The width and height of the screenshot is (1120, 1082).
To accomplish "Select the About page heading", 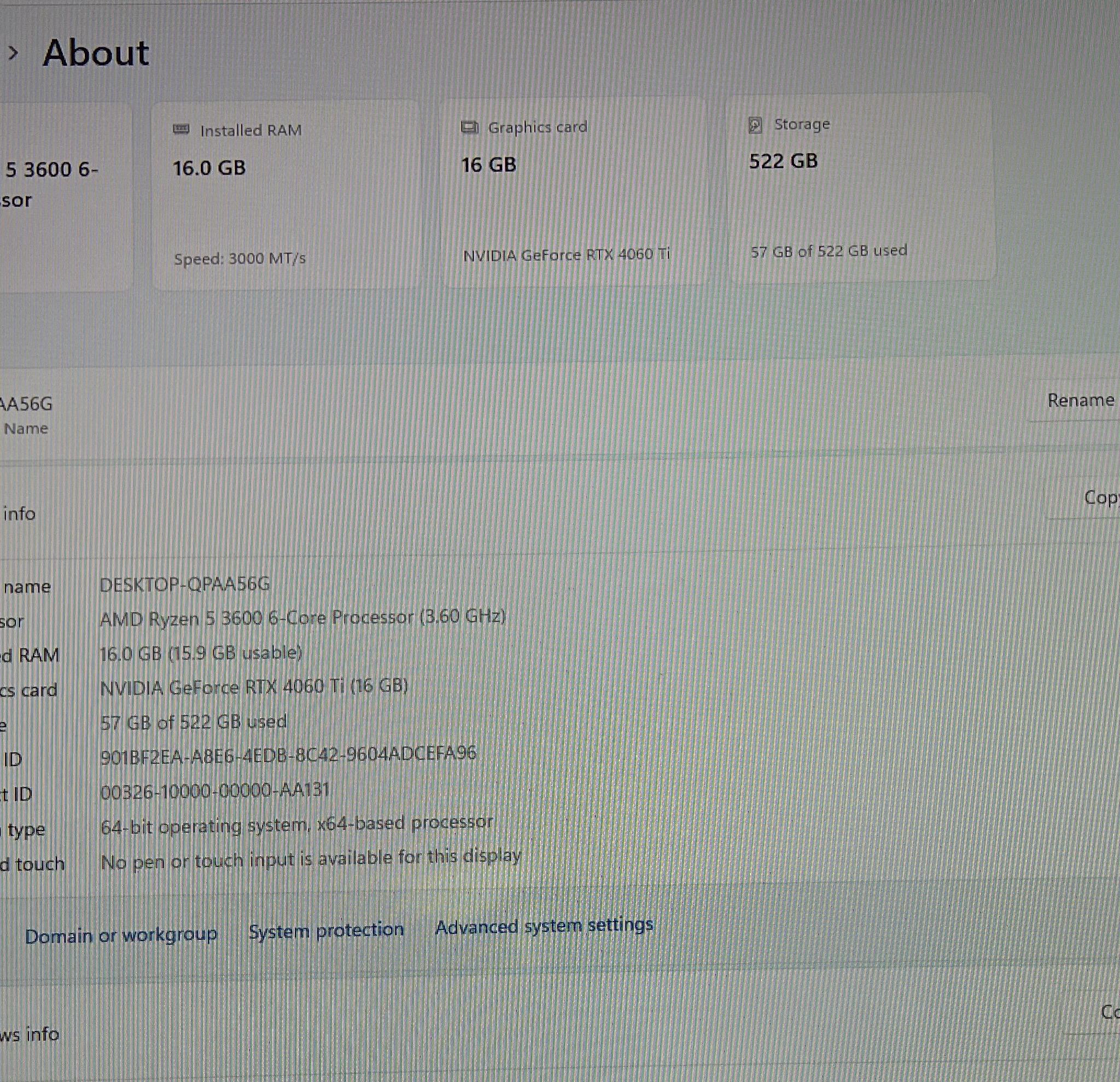I will 96,53.
